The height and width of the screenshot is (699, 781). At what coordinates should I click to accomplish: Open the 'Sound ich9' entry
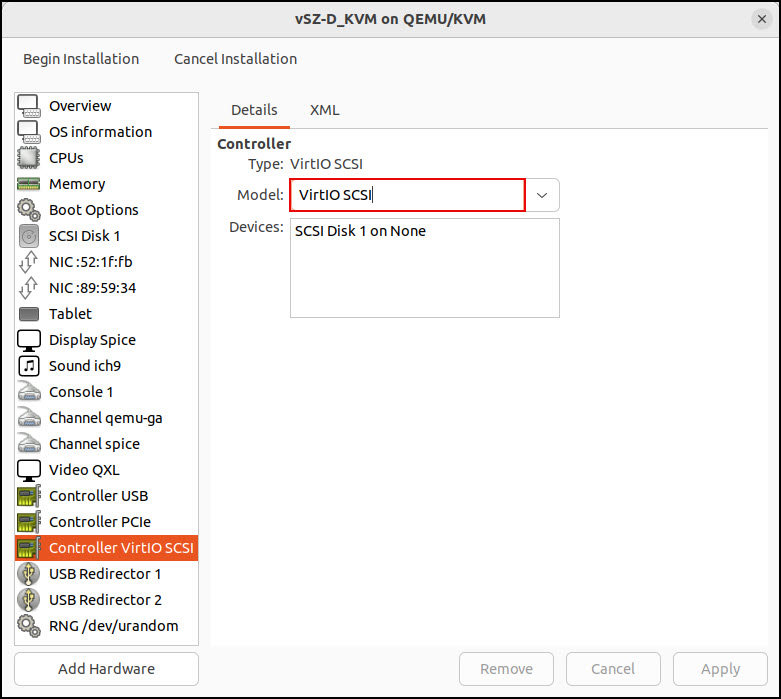click(x=85, y=366)
